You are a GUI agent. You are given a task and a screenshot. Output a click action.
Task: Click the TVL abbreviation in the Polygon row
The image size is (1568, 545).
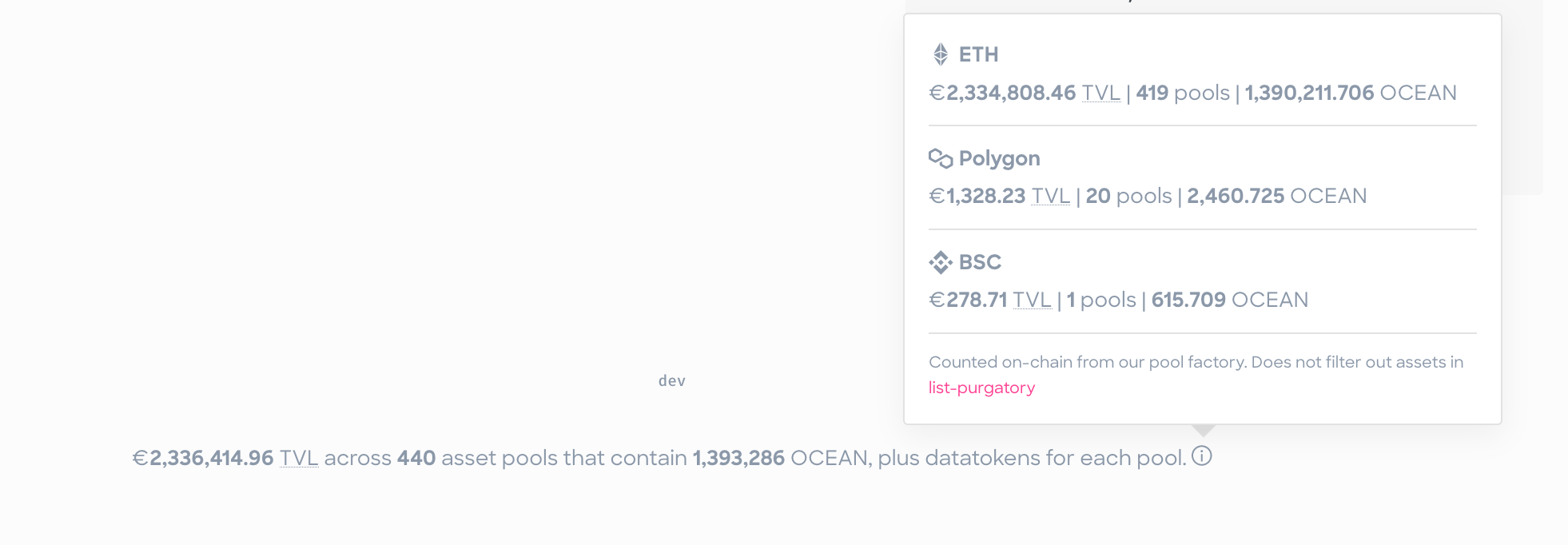1051,196
